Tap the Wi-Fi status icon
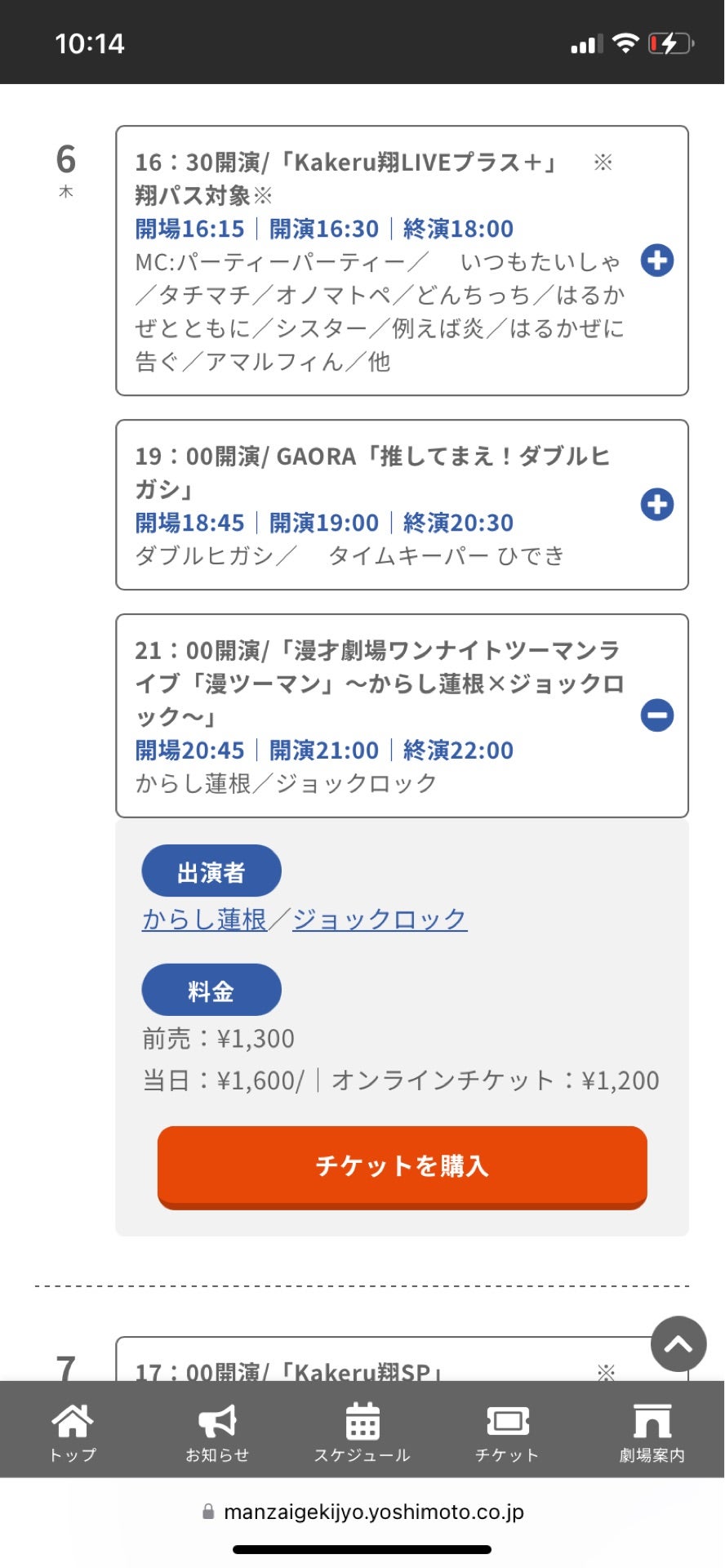Viewport: 725px width, 1568px height. coord(625,43)
